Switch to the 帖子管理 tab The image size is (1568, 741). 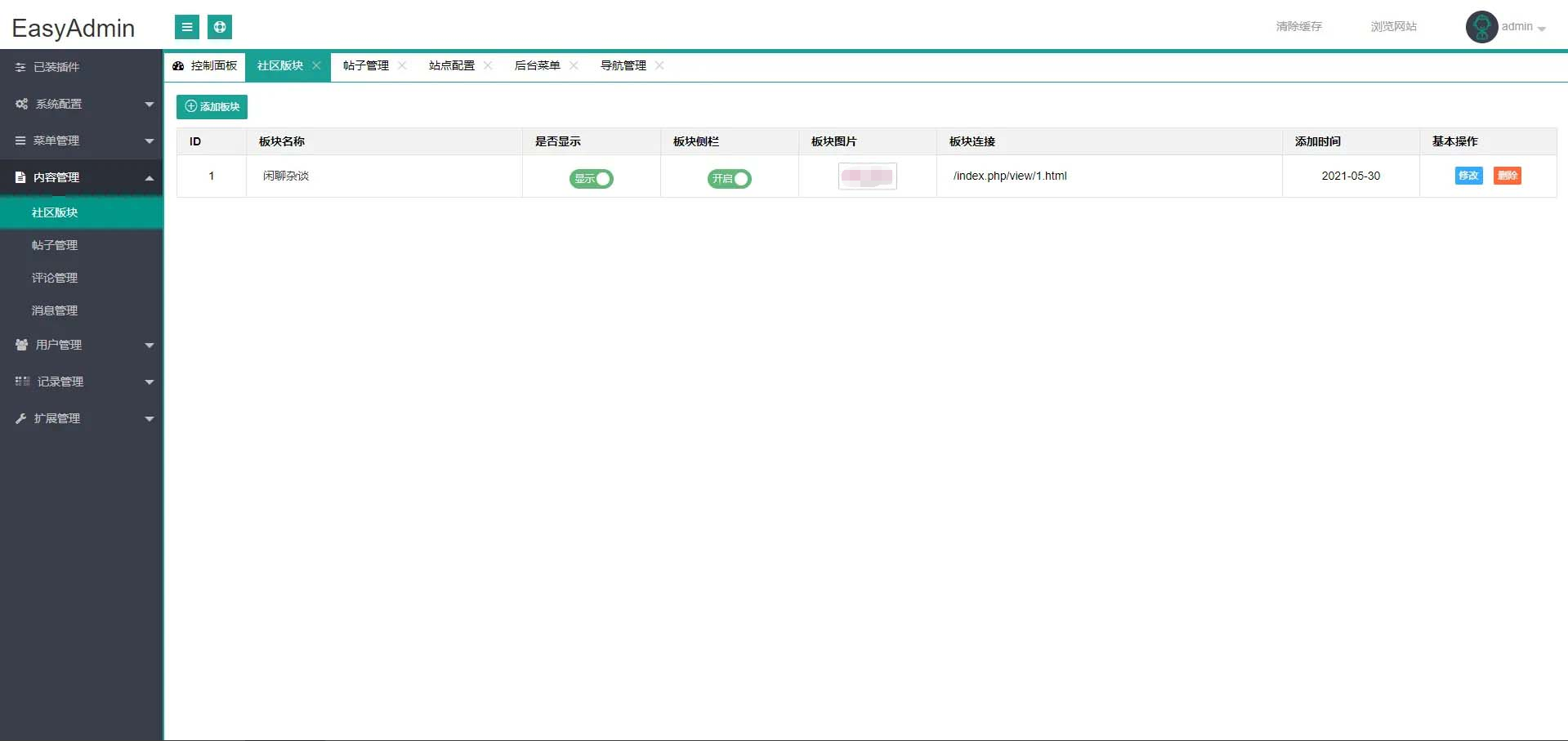364,65
